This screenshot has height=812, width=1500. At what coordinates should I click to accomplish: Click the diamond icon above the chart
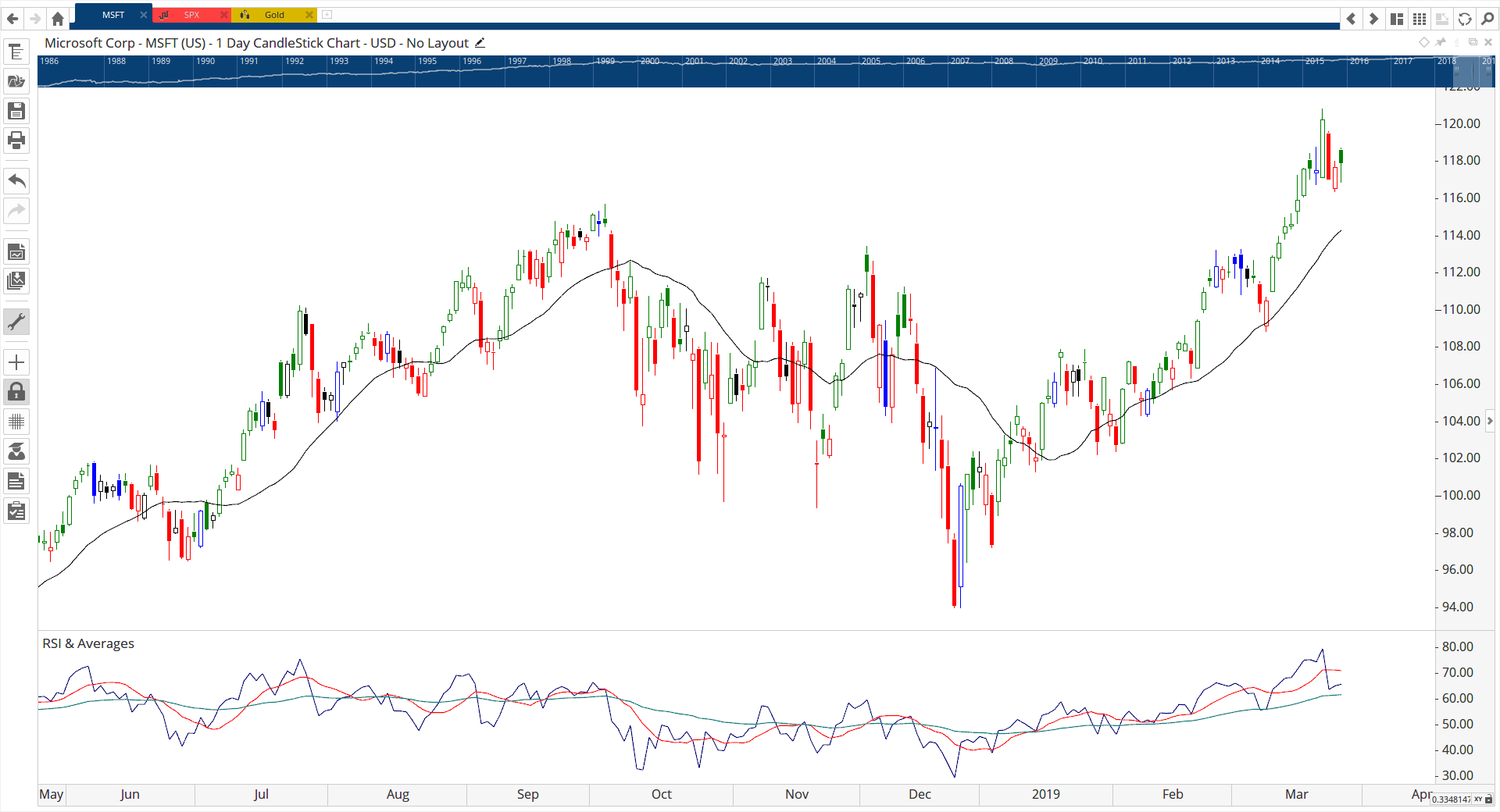pos(1424,42)
